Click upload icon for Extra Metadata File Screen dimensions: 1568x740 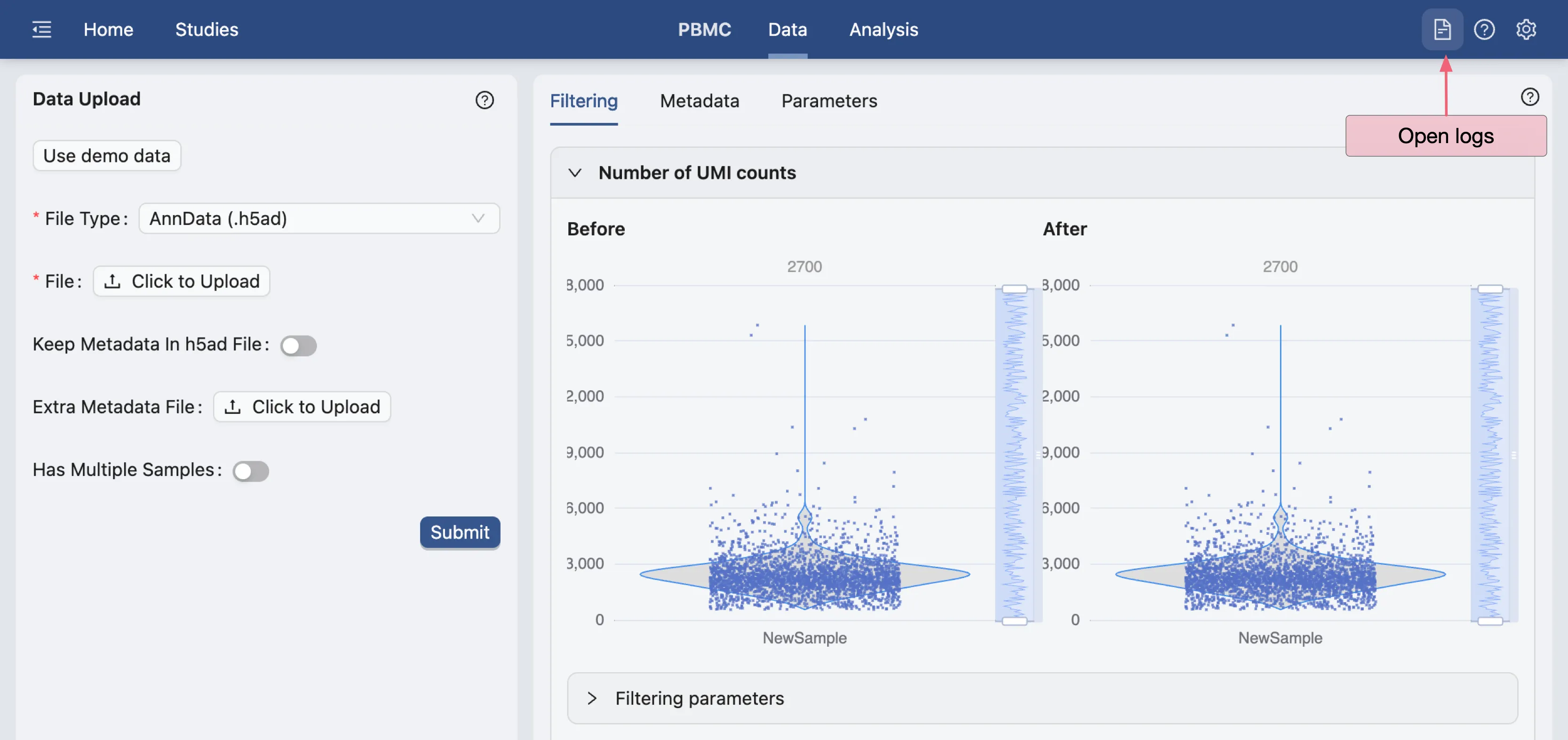pyautogui.click(x=232, y=407)
